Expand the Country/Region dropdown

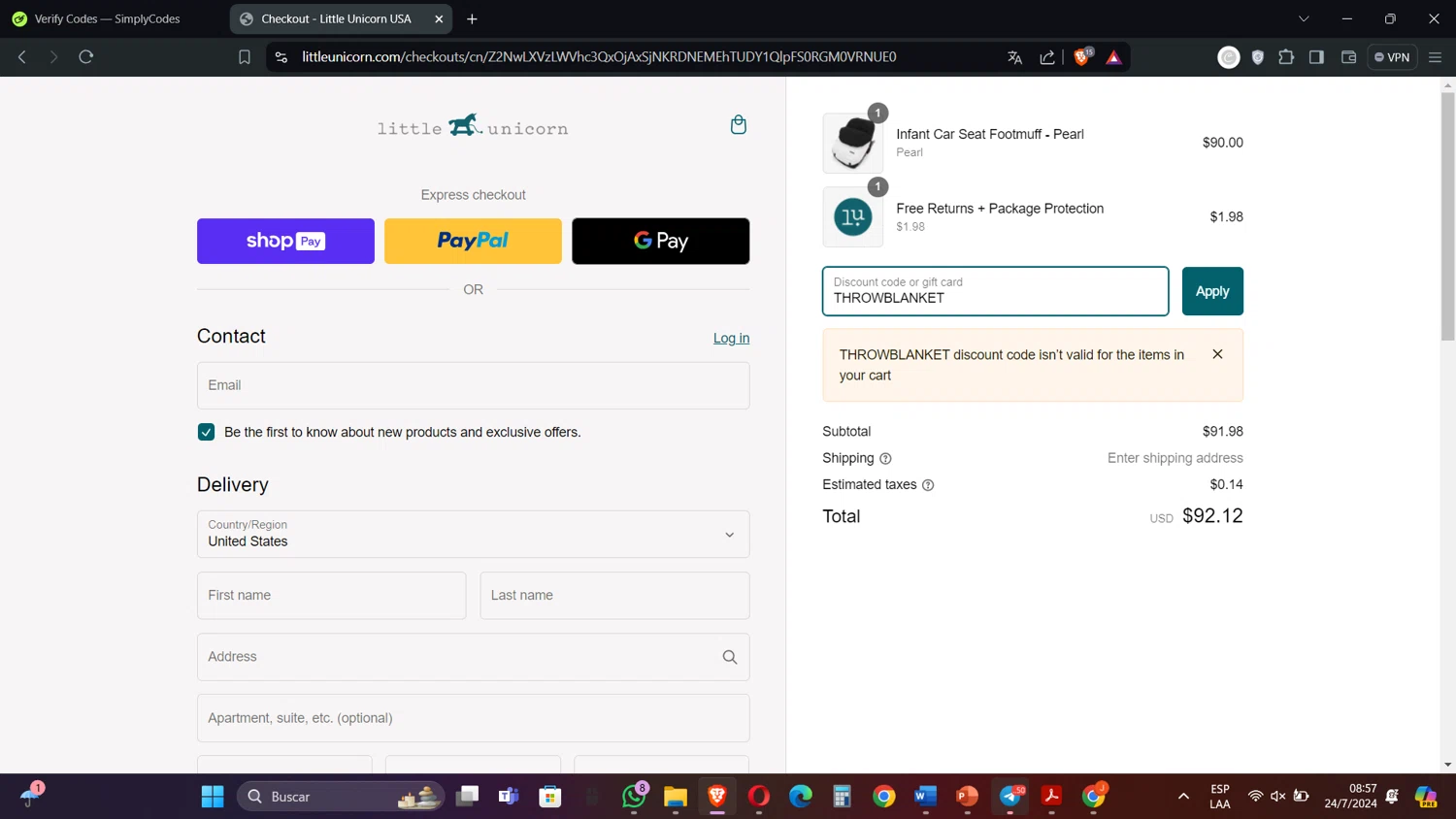(x=473, y=534)
